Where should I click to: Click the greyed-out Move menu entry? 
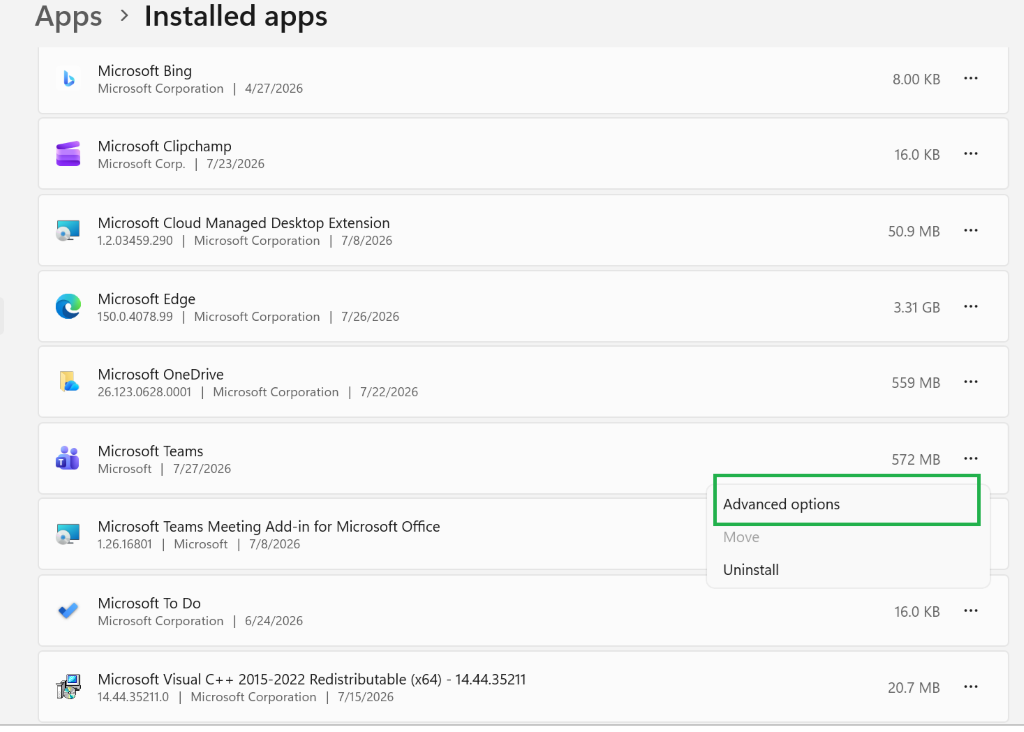point(847,537)
